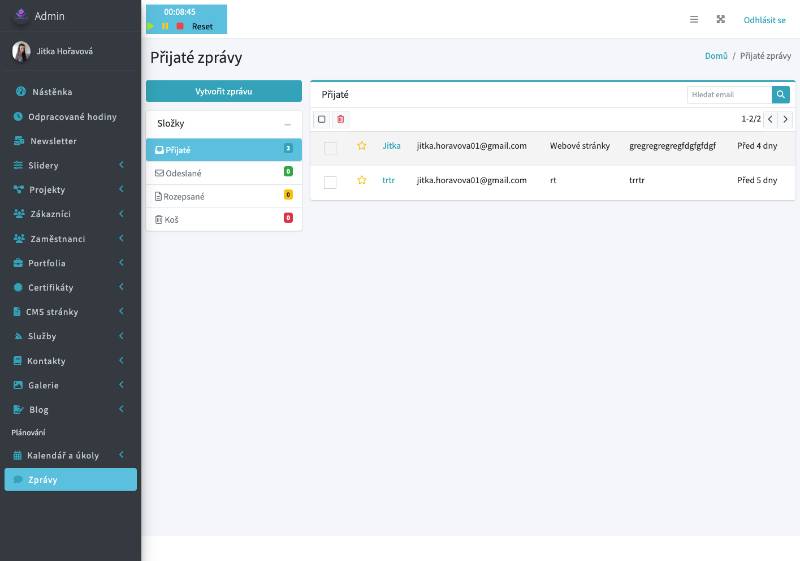Toggle the sidebar with the hamburger icon
The image size is (800, 561).
coord(694,19)
